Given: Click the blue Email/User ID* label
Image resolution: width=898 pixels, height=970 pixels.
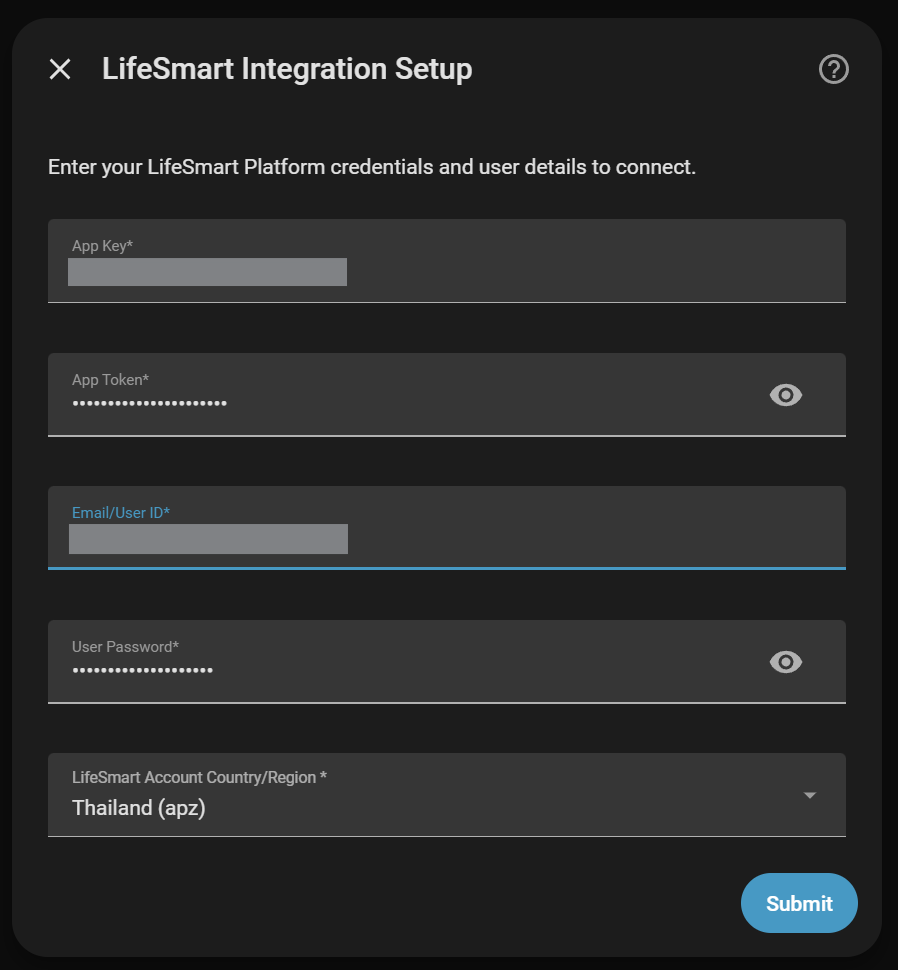Looking at the screenshot, I should coord(121,513).
